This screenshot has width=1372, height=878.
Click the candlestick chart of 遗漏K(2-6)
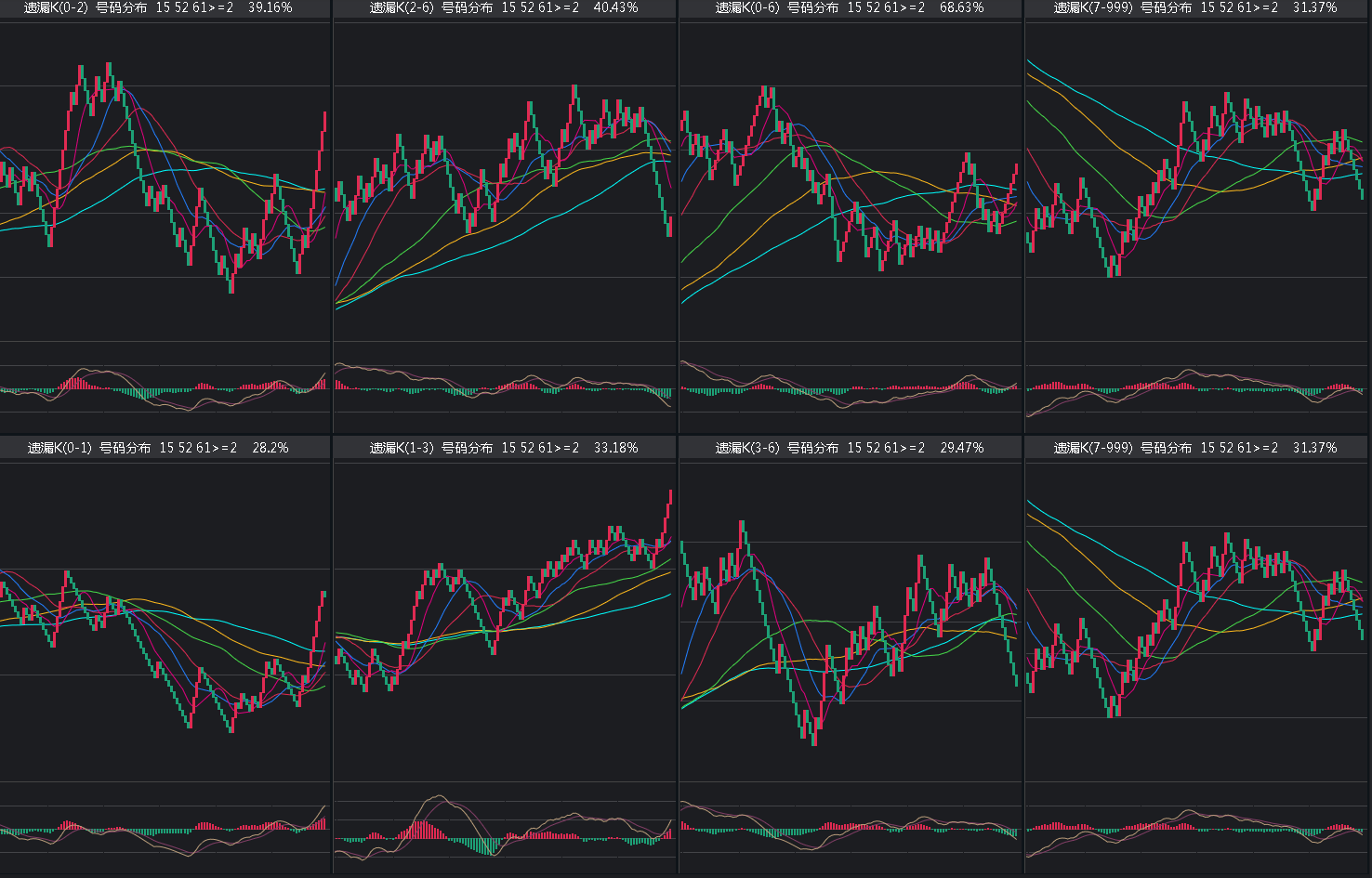coord(505,181)
